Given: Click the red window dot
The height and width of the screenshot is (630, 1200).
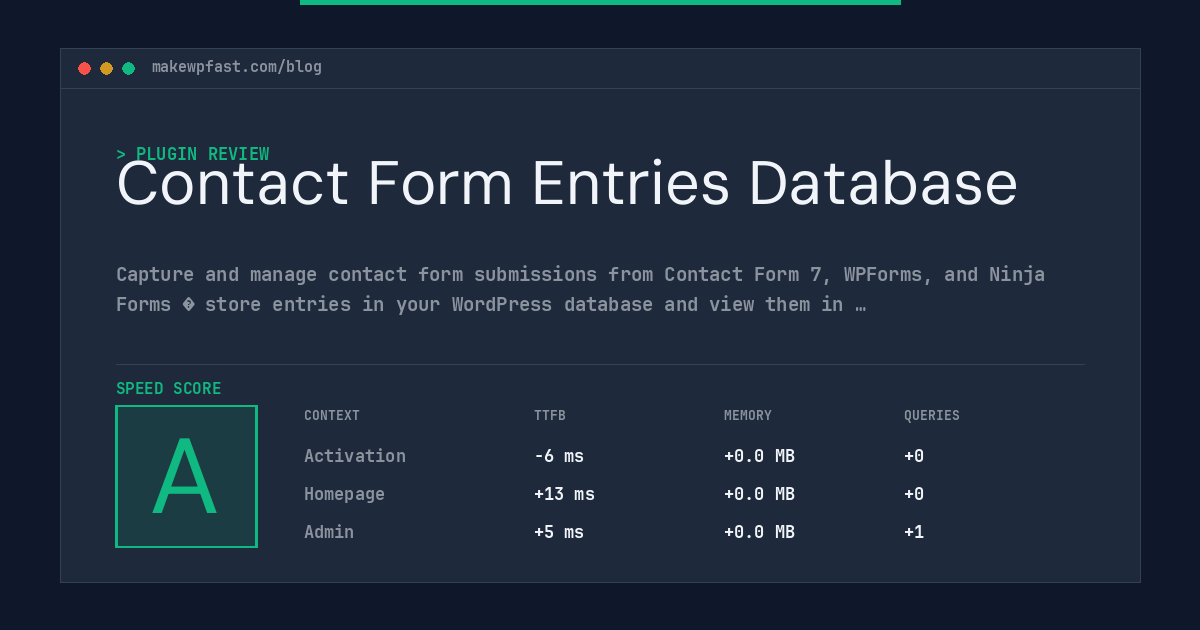Looking at the screenshot, I should coord(84,68).
